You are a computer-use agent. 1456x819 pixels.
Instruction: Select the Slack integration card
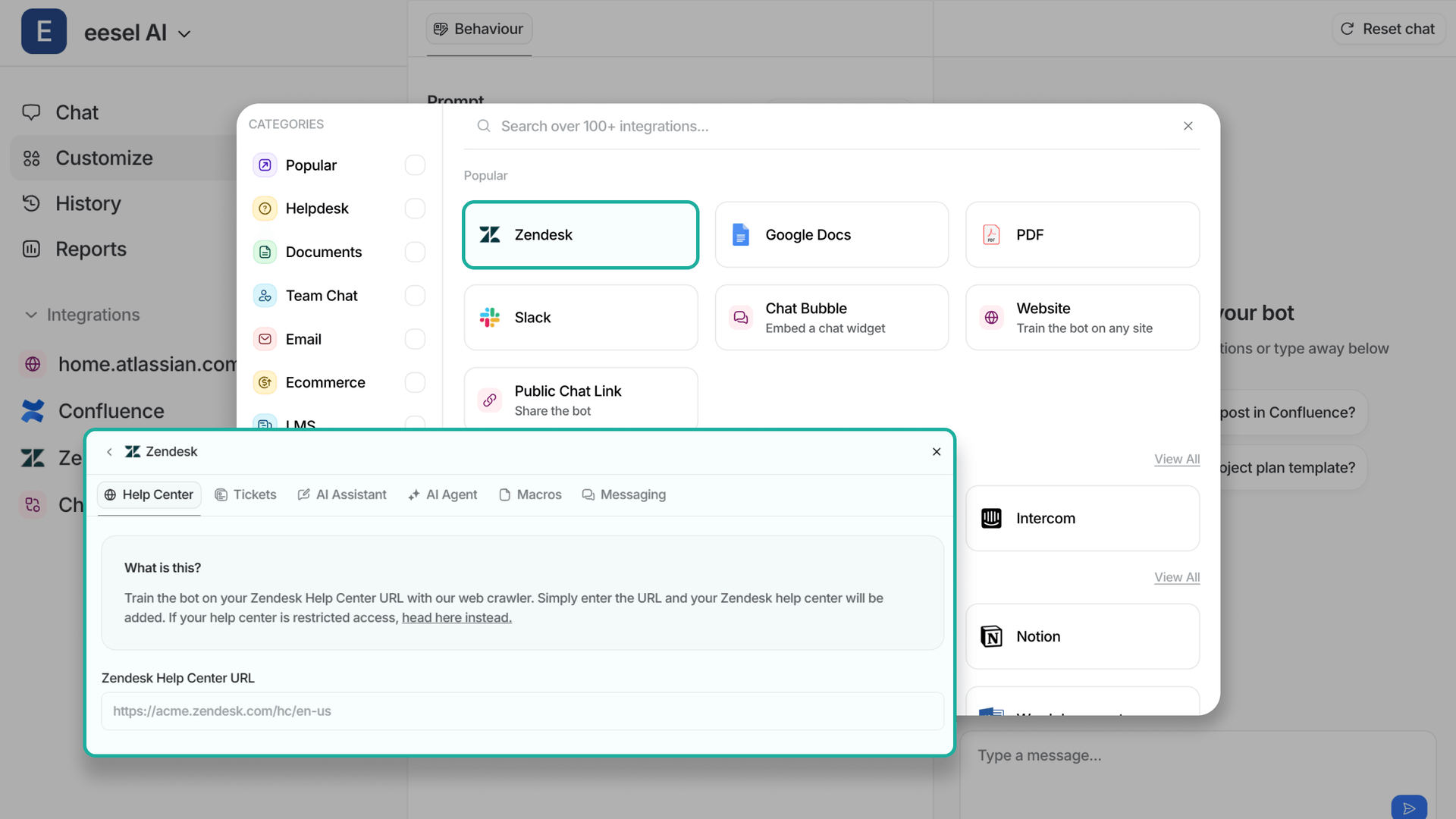click(581, 318)
